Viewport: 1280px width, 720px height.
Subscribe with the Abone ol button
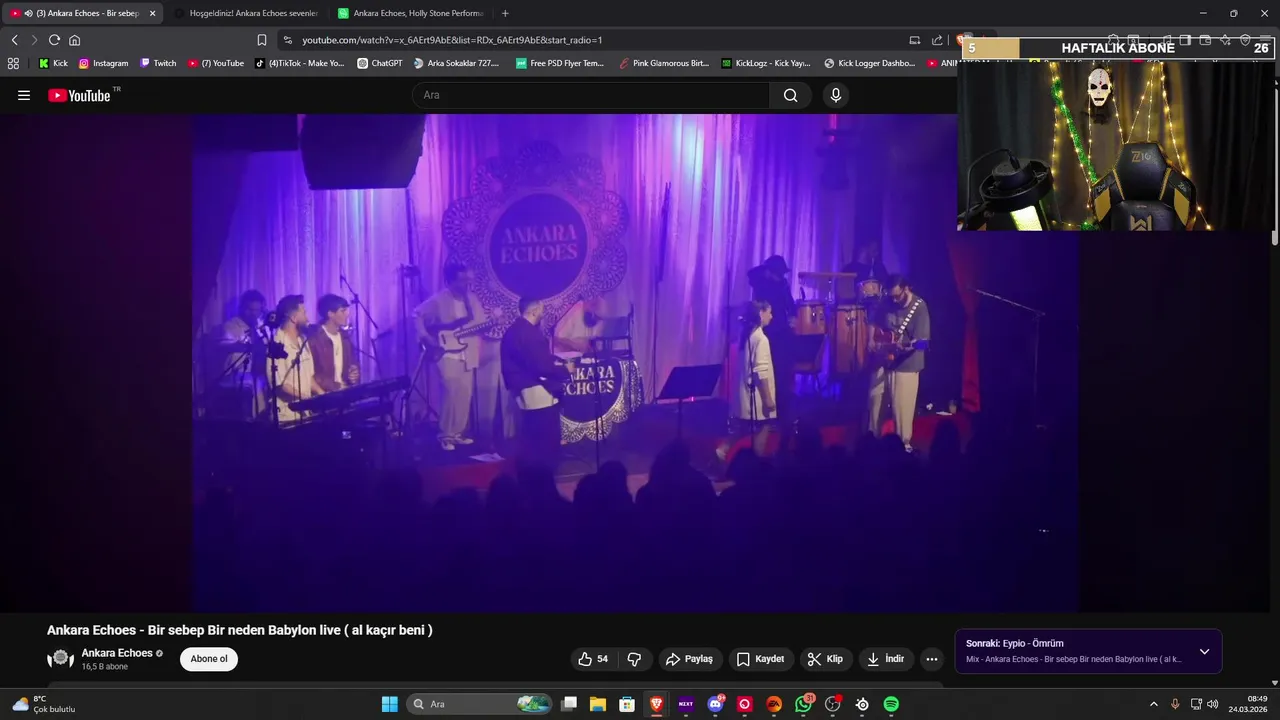(209, 659)
